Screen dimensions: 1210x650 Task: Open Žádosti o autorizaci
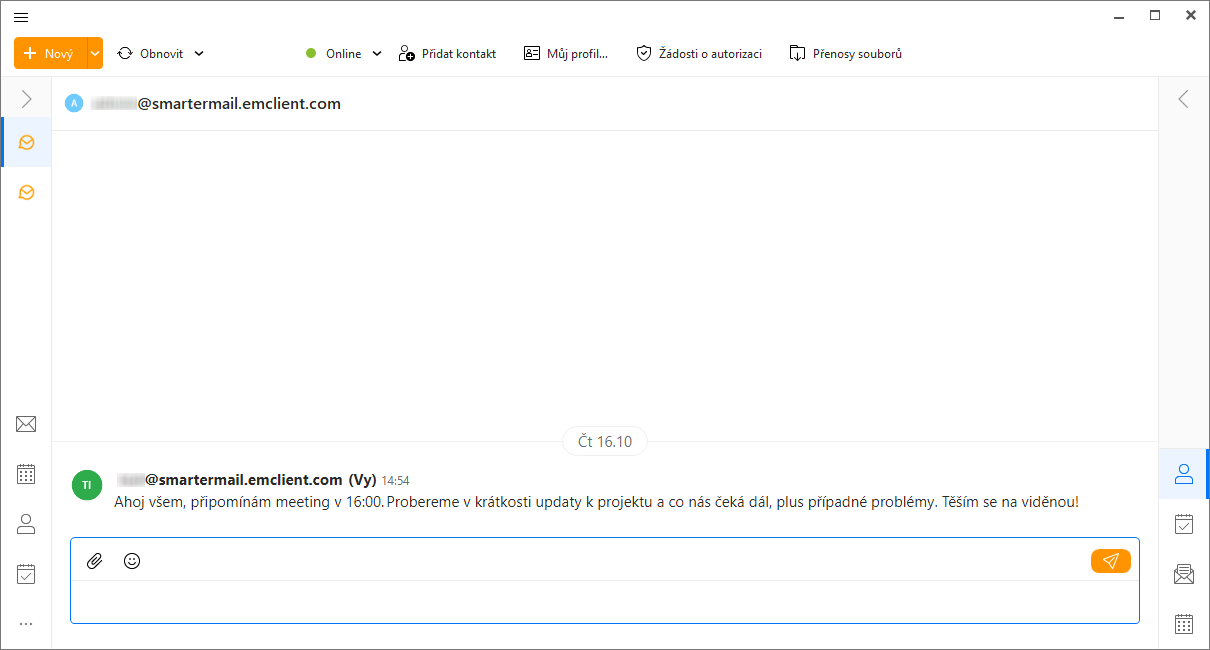pyautogui.click(x=699, y=54)
